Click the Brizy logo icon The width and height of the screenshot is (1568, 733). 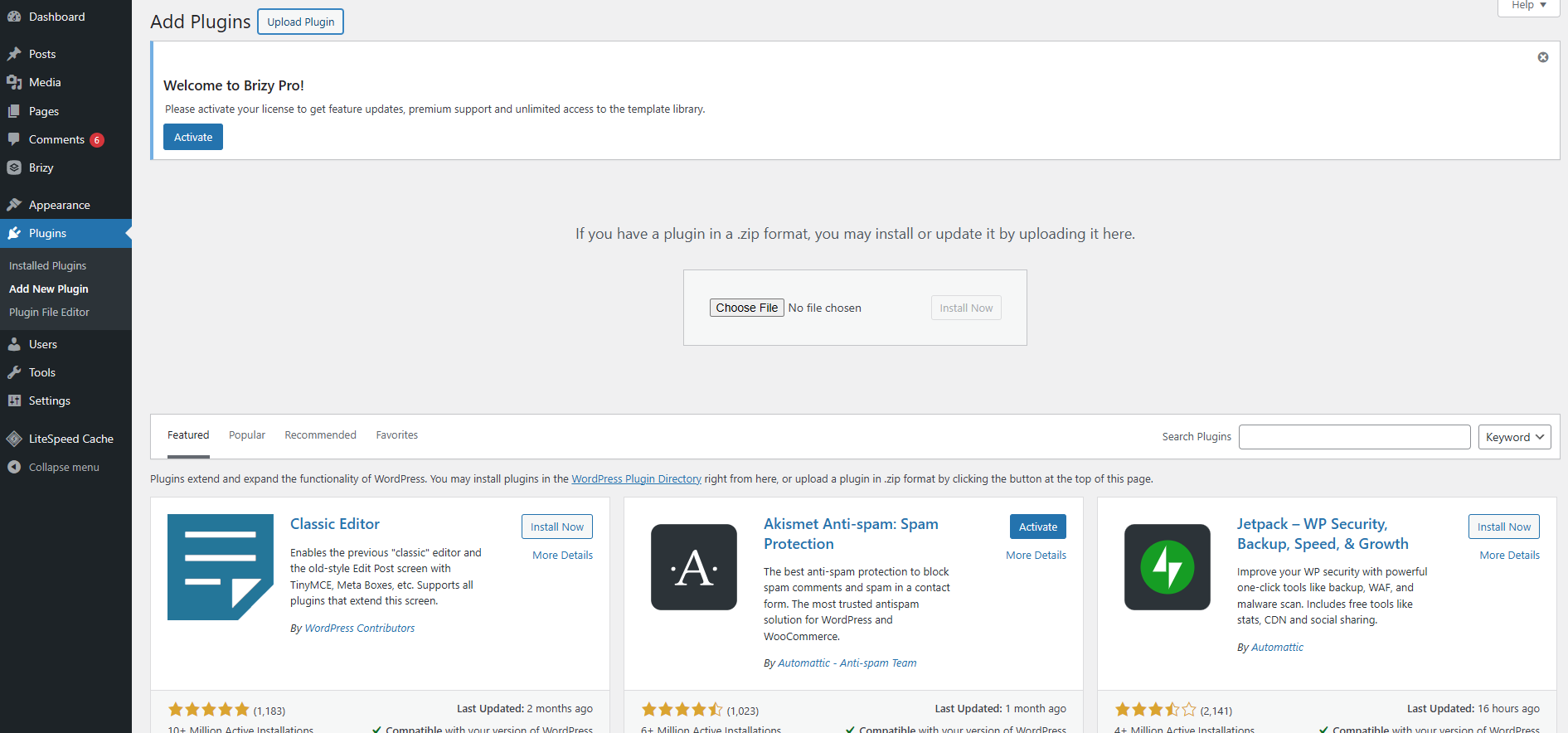coord(14,167)
